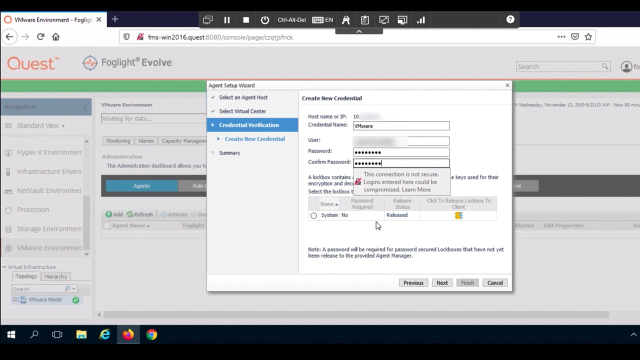Image resolution: width=640 pixels, height=360 pixels.
Task: Expand the VMware Model tree node
Action: 15,300
